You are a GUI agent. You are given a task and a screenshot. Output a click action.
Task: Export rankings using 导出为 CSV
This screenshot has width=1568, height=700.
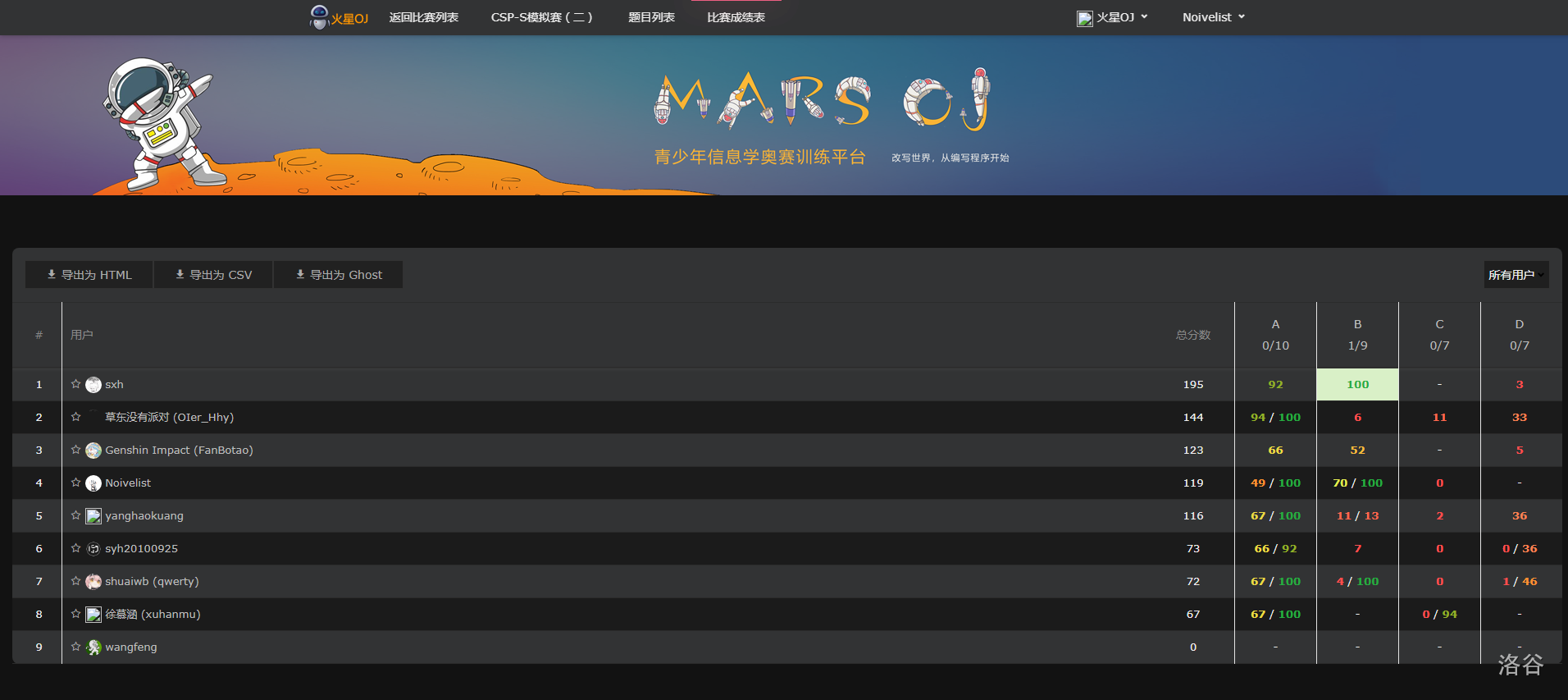pyautogui.click(x=213, y=275)
